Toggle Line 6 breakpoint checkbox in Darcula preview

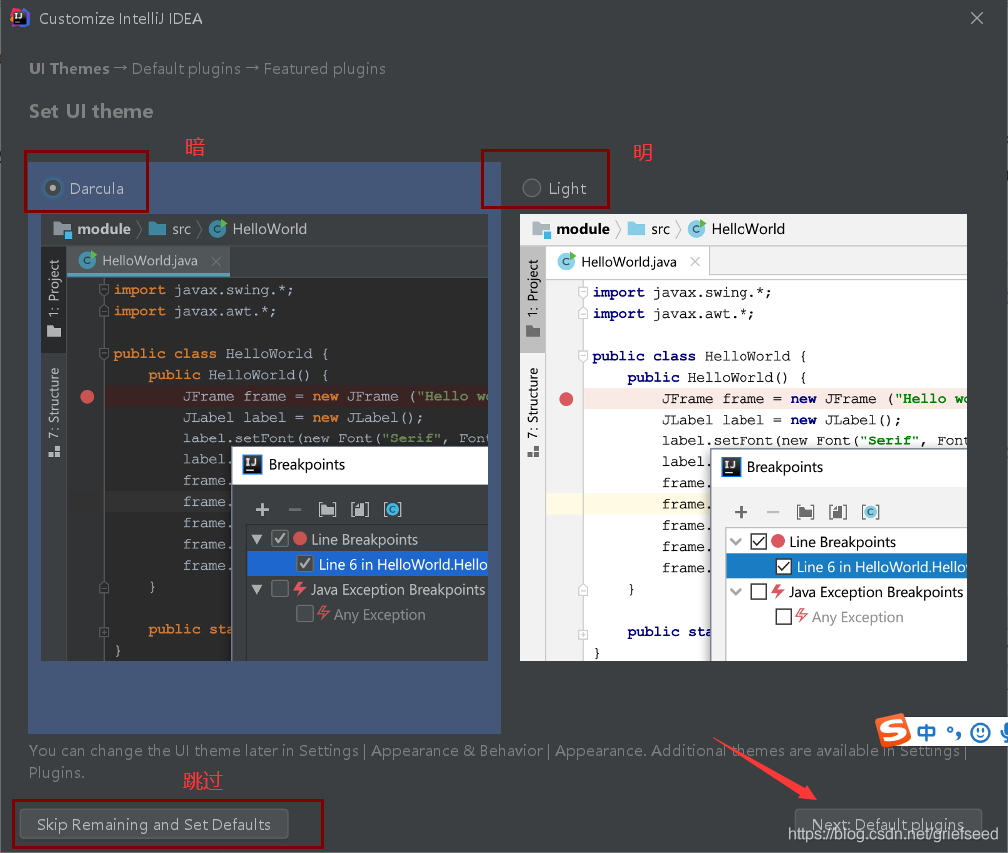[x=305, y=564]
